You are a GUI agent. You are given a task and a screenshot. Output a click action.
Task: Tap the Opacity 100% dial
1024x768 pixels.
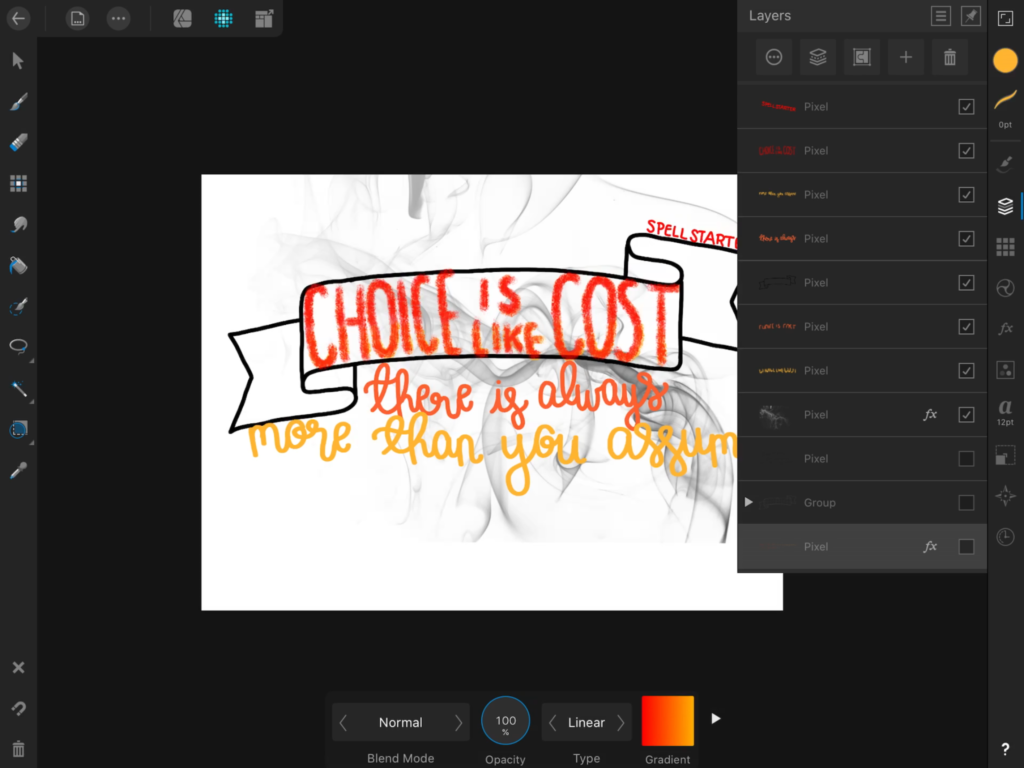pos(506,721)
